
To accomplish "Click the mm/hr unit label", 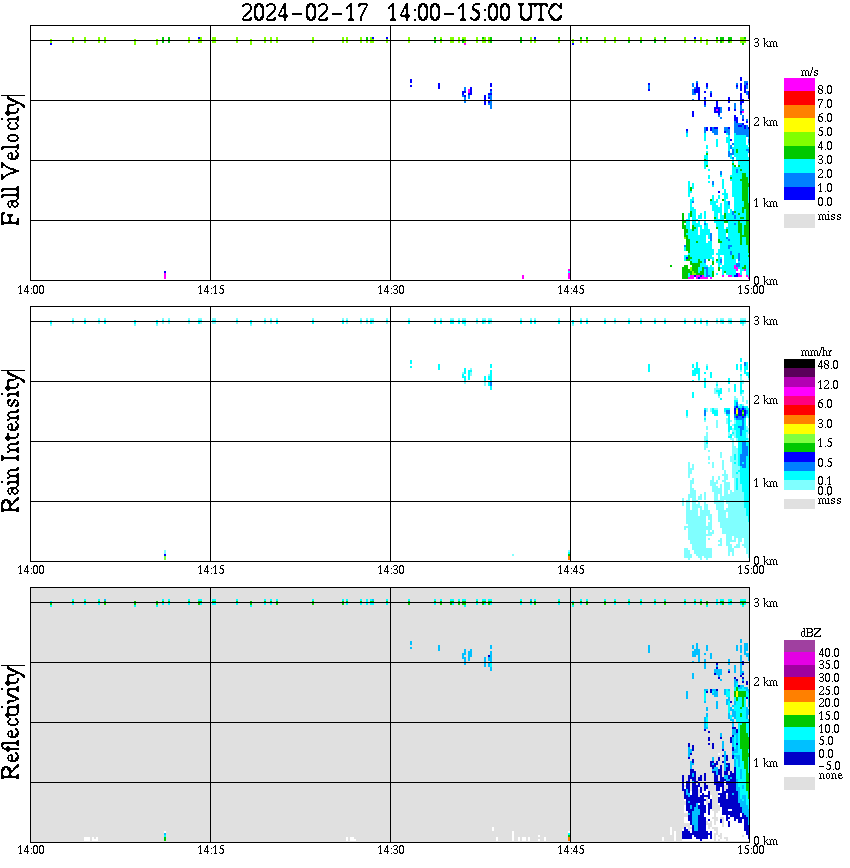I will pyautogui.click(x=816, y=352).
